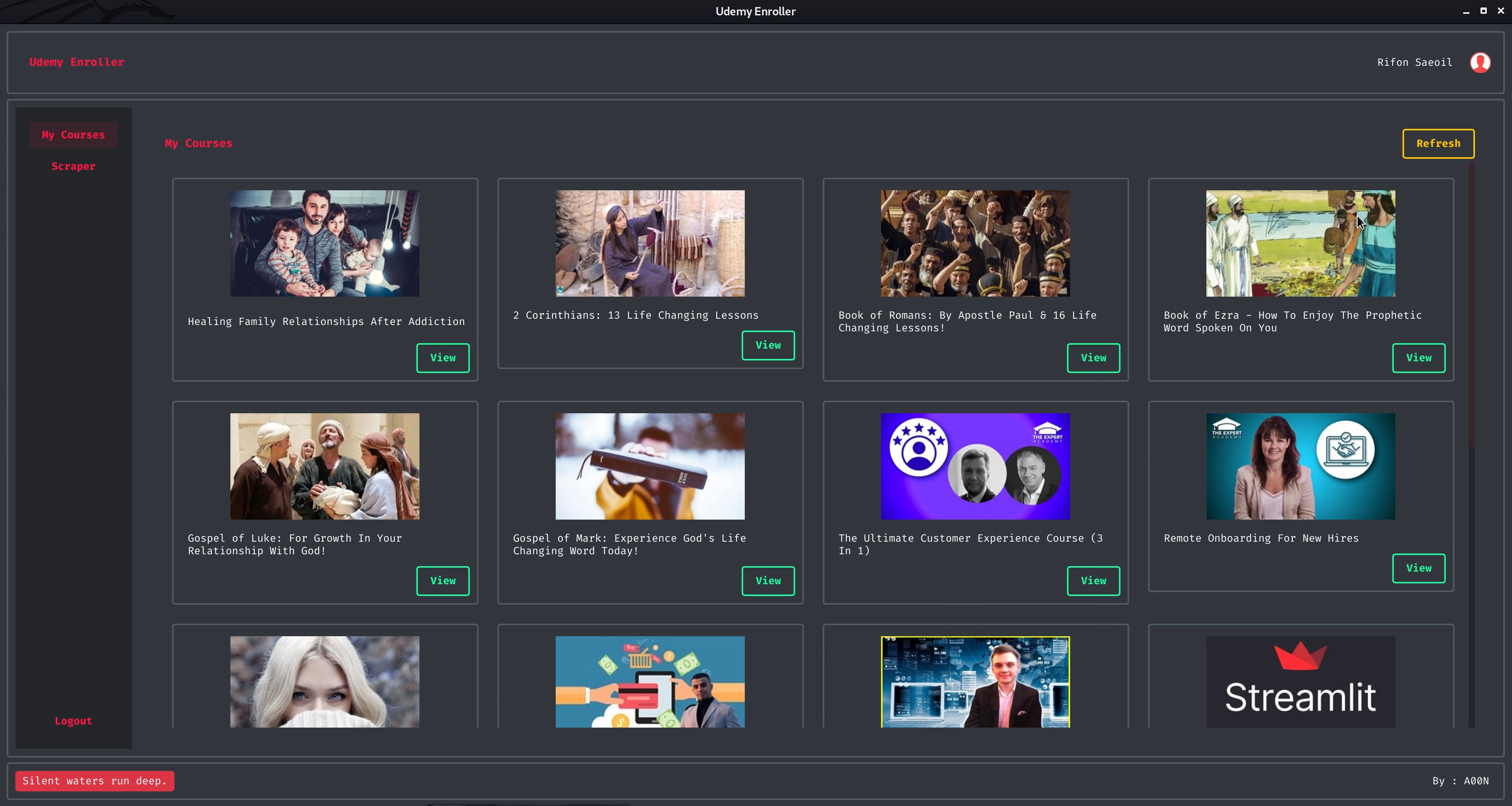
Task: Click the Book of Ezra course title
Action: pyautogui.click(x=1293, y=322)
